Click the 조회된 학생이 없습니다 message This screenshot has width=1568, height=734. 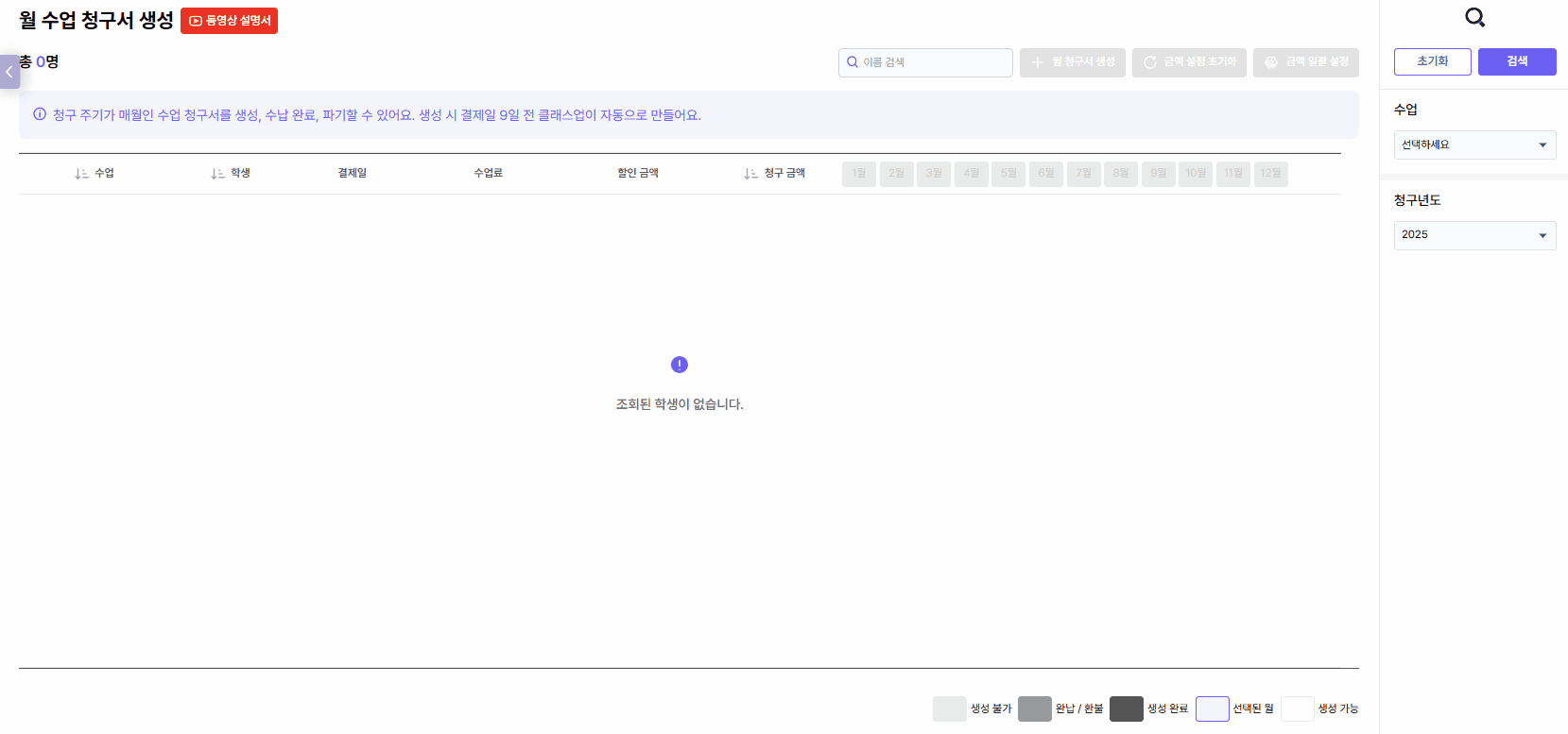coord(680,404)
